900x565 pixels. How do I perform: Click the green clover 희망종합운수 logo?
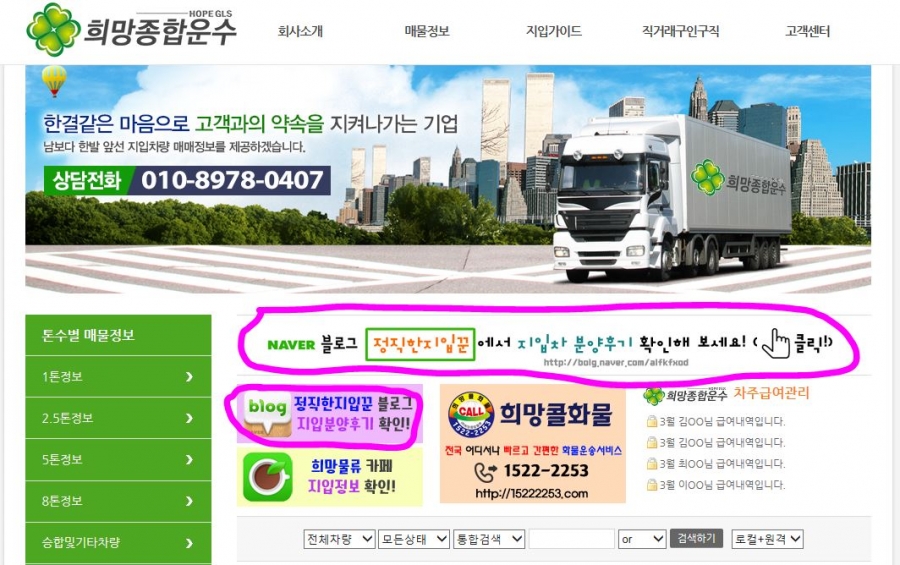[131, 30]
